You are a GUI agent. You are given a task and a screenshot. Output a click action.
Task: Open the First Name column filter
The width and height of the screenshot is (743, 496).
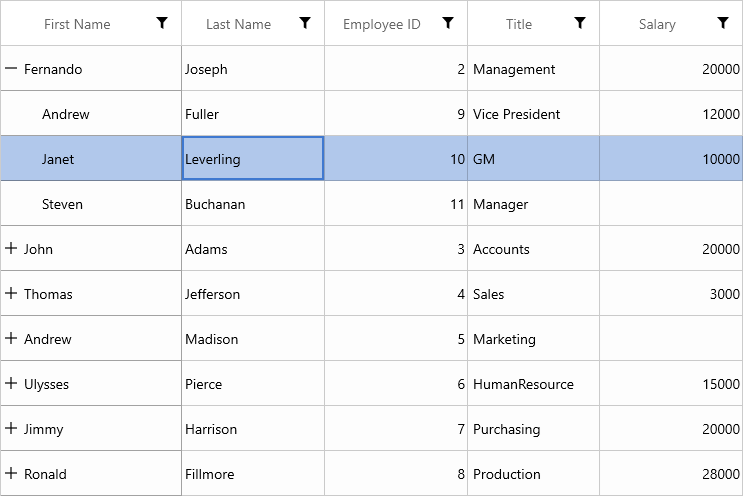click(x=162, y=23)
